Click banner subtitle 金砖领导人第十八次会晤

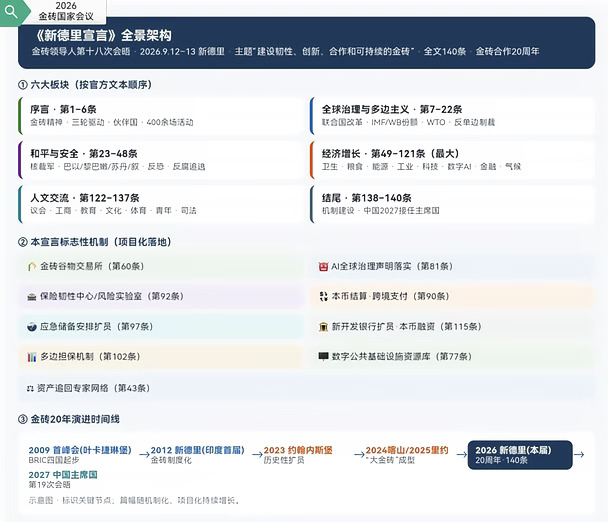81,52
